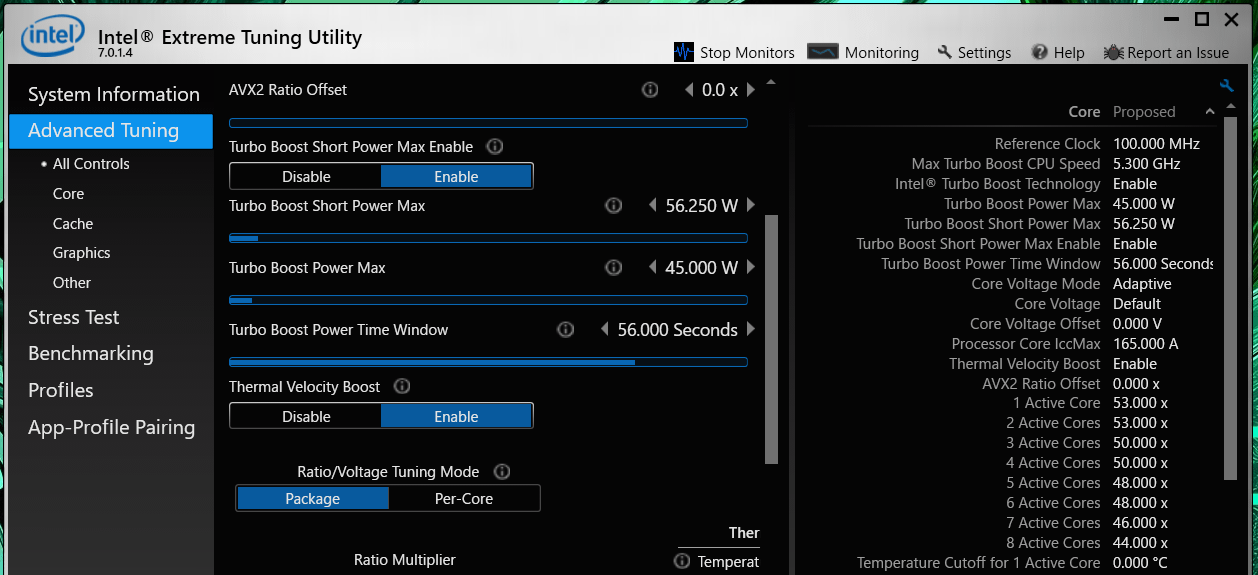This screenshot has height=575, width=1258.
Task: Click the AVX2 Ratio Offset slider
Action: point(488,123)
